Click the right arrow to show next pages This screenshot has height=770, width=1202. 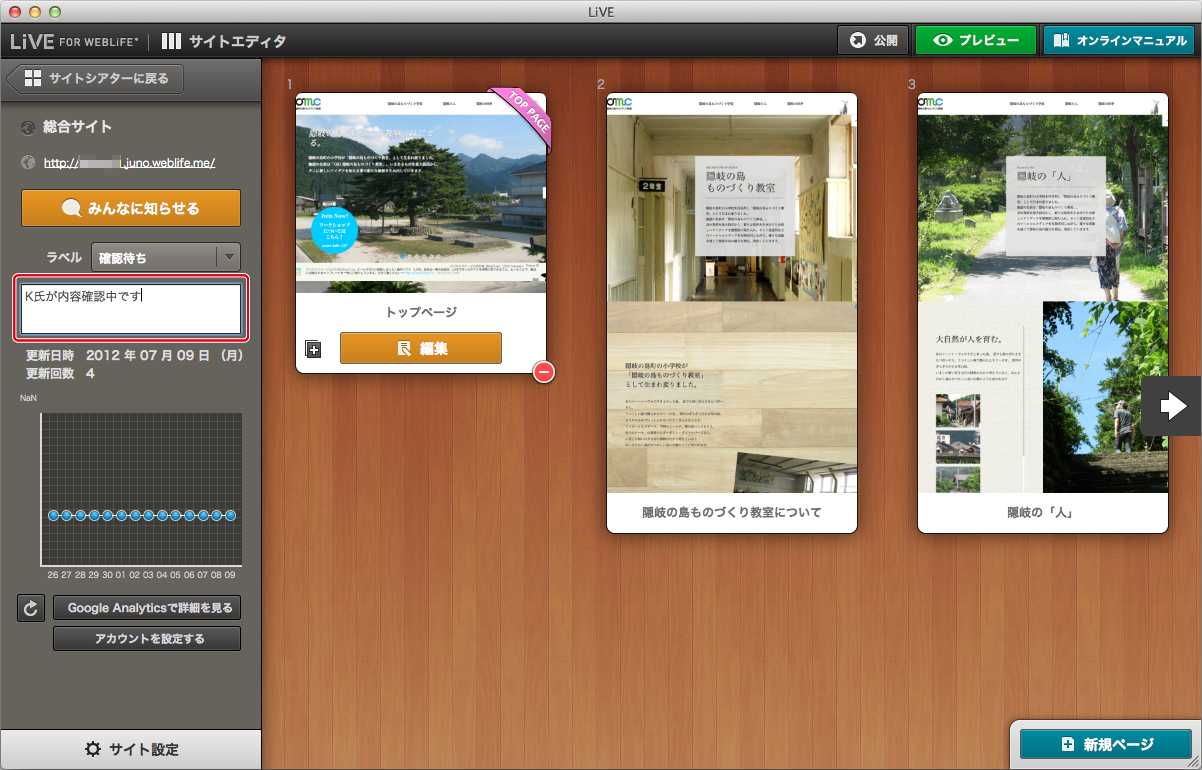click(1172, 406)
